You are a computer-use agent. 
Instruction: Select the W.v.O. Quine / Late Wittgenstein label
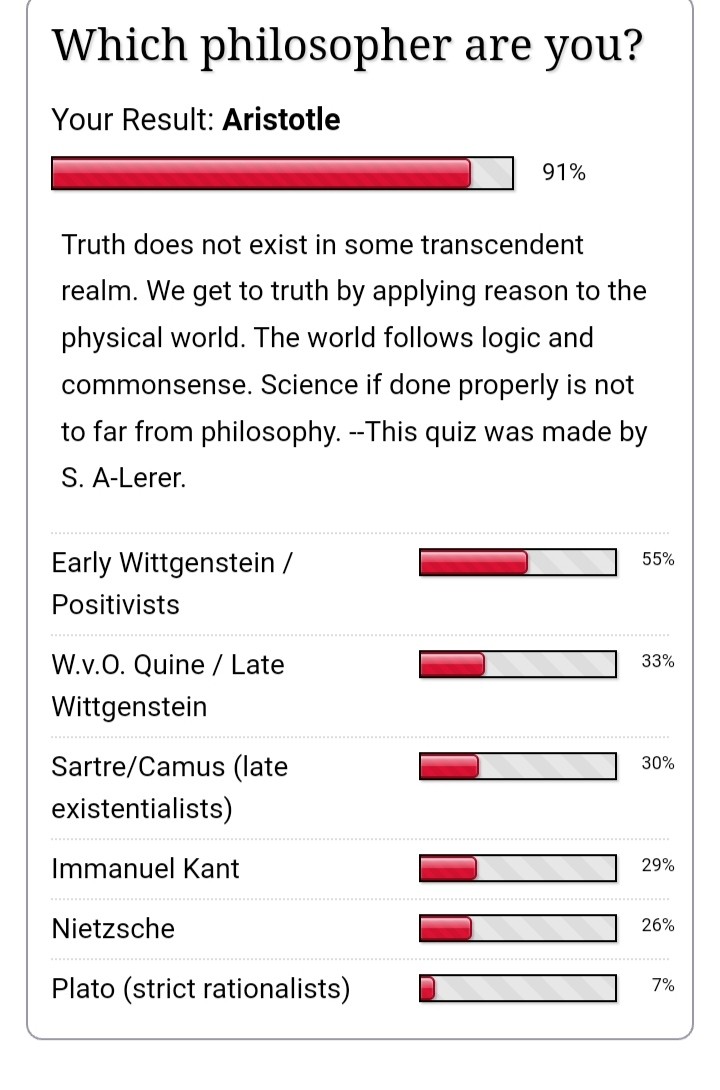[168, 685]
